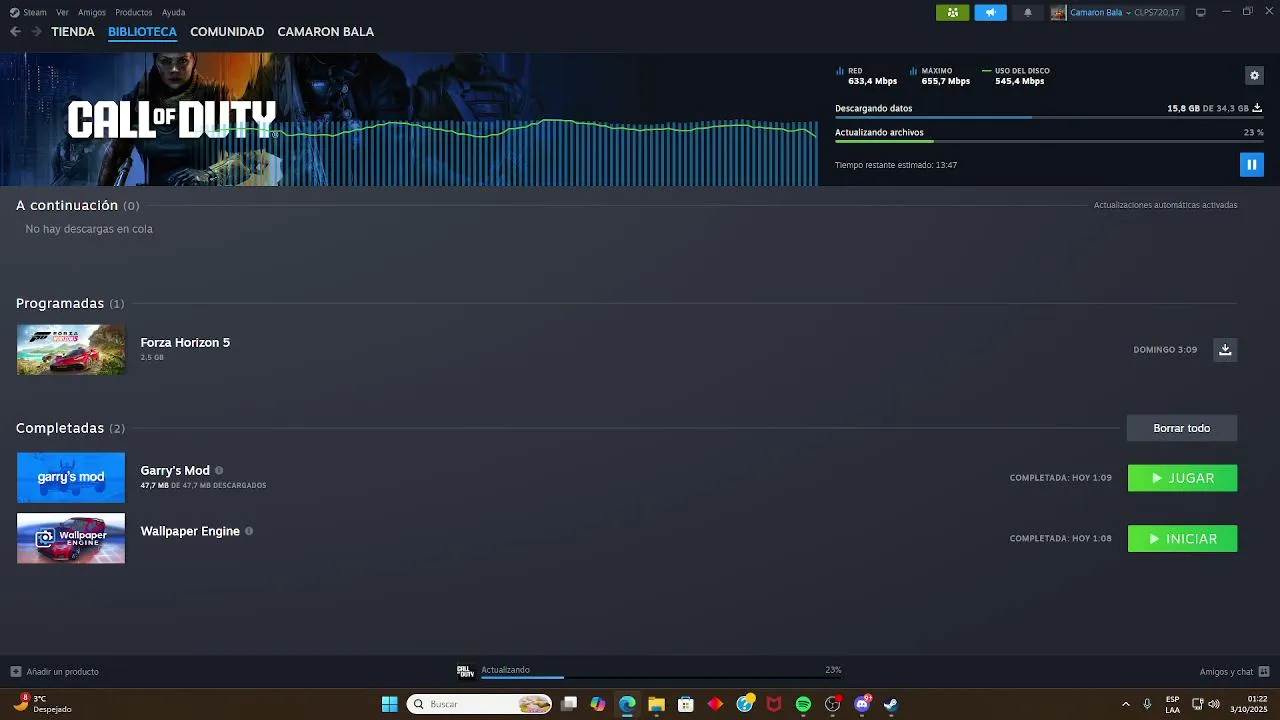Click Borrar todo button
1280x720 pixels.
click(x=1182, y=428)
